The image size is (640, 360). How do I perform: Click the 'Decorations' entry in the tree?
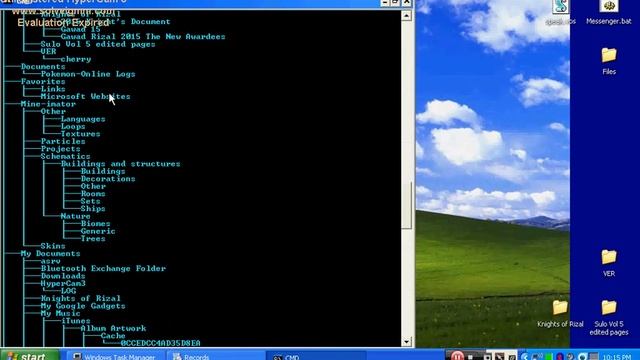(108, 179)
